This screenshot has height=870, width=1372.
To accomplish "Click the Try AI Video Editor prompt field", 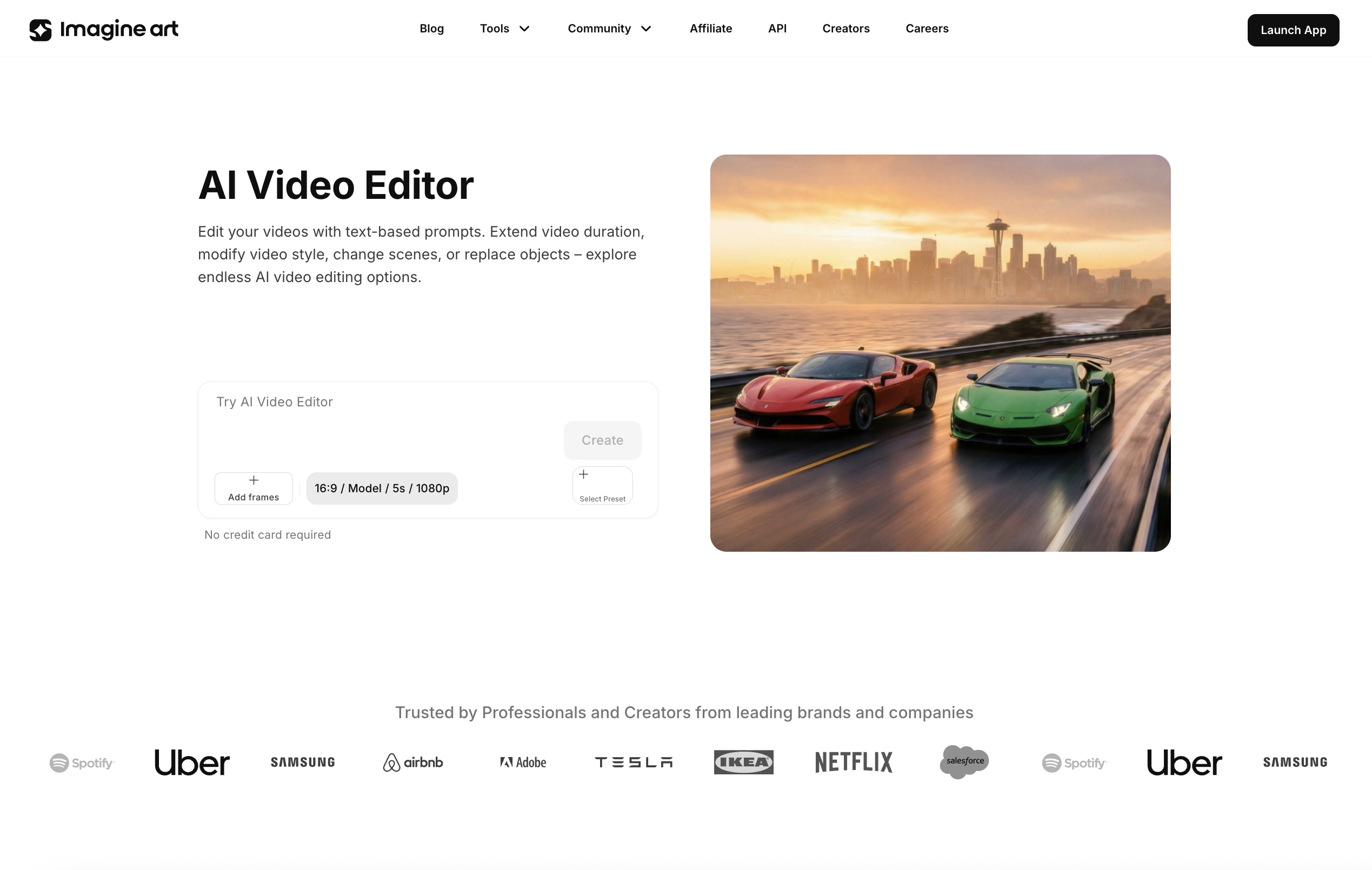I will [376, 403].
